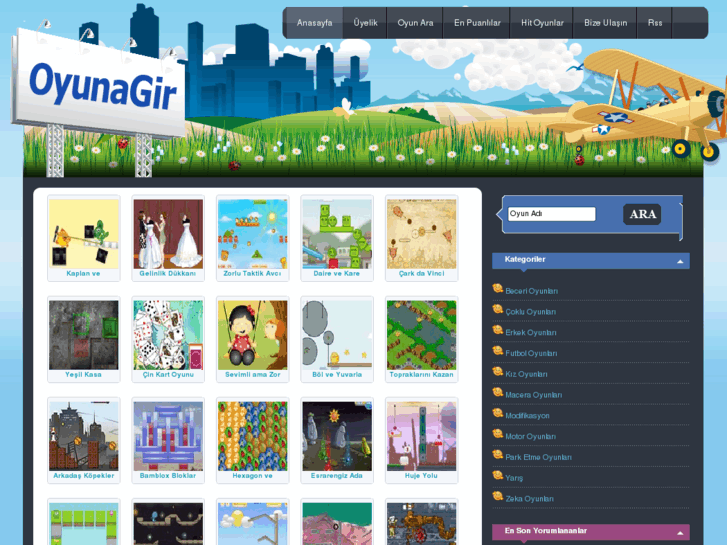Image resolution: width=727 pixels, height=545 pixels.
Task: Click the icon beside Kız Oyunları
Action: click(497, 372)
